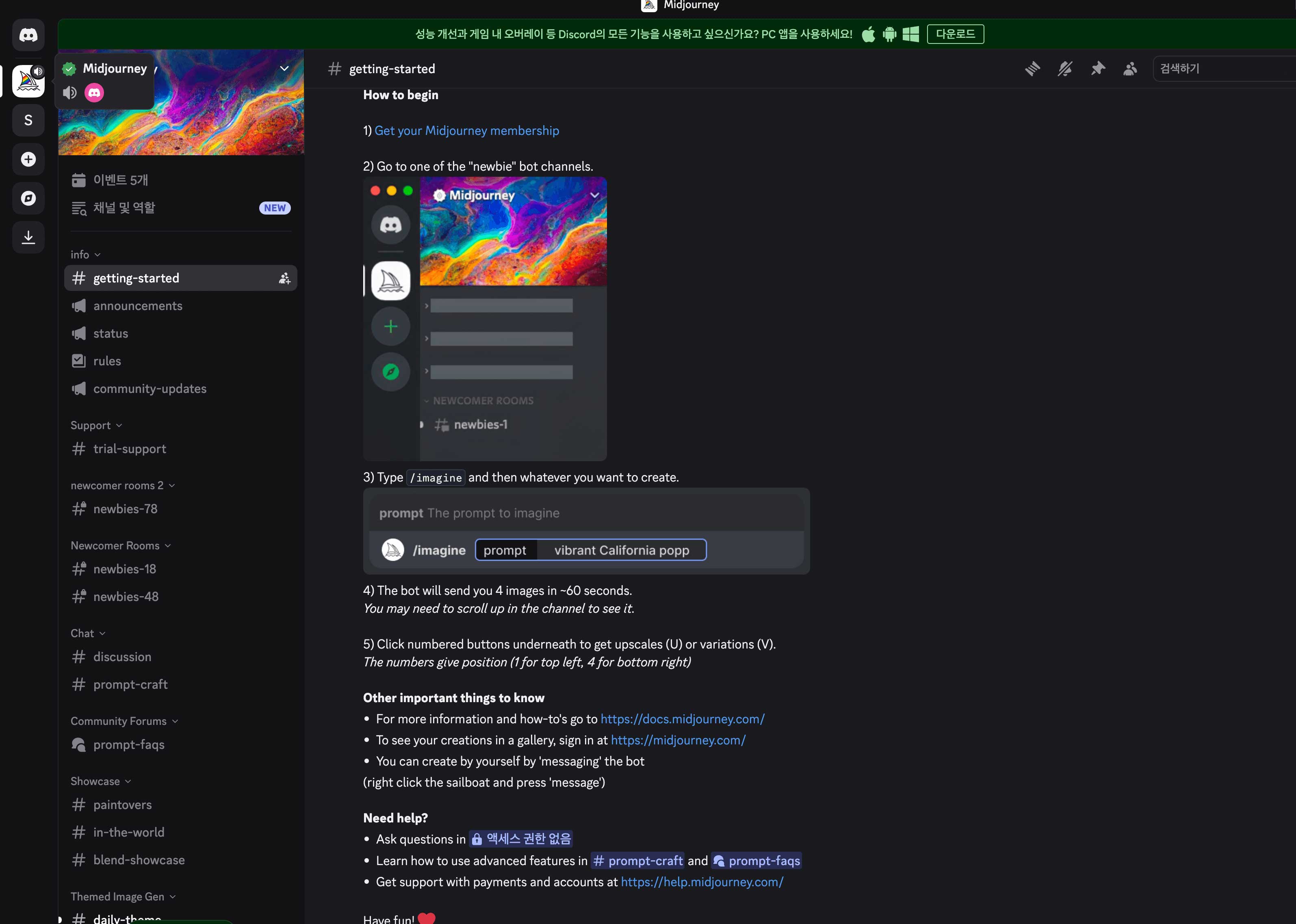Click create invite icon on getting-started channel
The width and height of the screenshot is (1296, 924).
tap(284, 278)
